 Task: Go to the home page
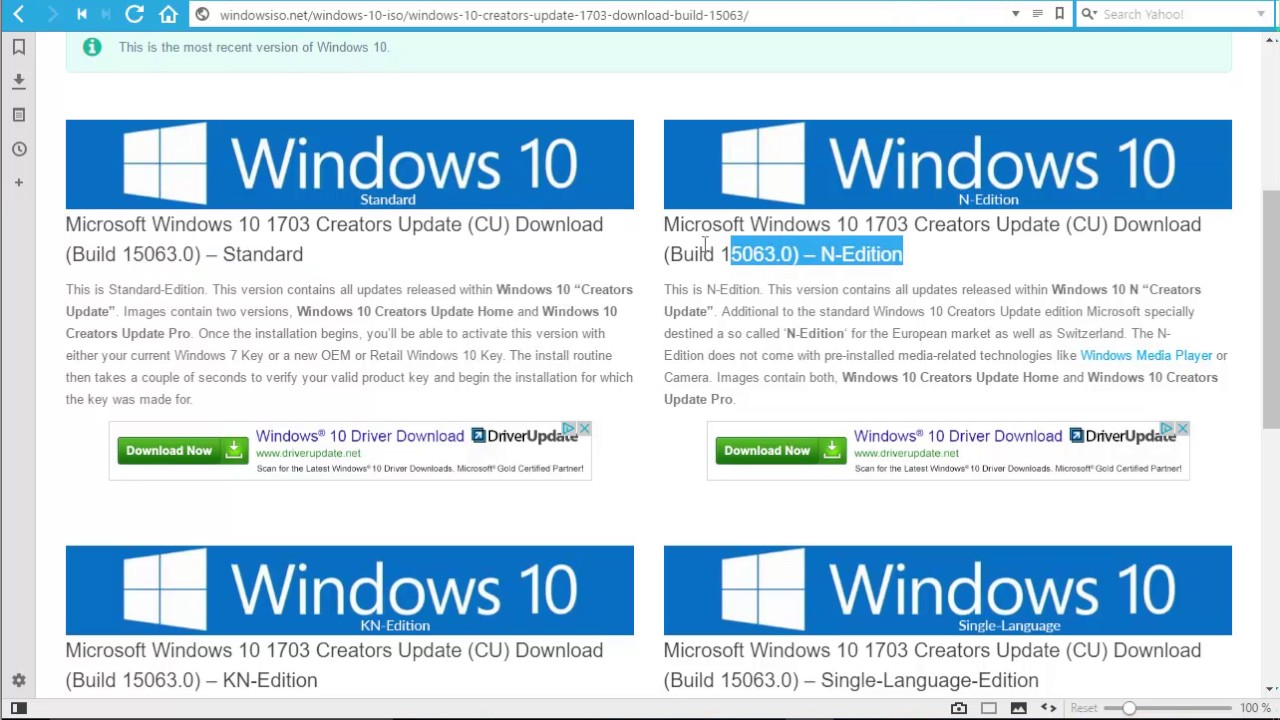pyautogui.click(x=168, y=14)
